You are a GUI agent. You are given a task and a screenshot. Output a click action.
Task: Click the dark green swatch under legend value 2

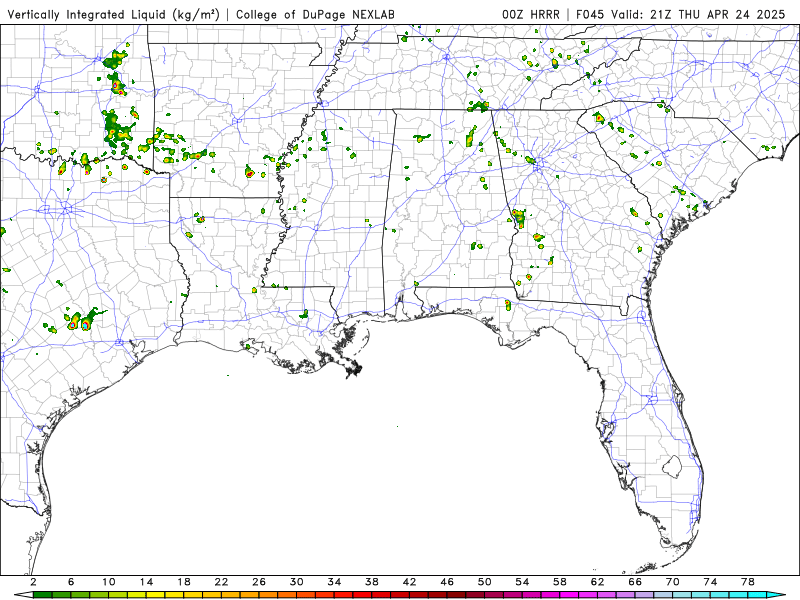point(43,595)
